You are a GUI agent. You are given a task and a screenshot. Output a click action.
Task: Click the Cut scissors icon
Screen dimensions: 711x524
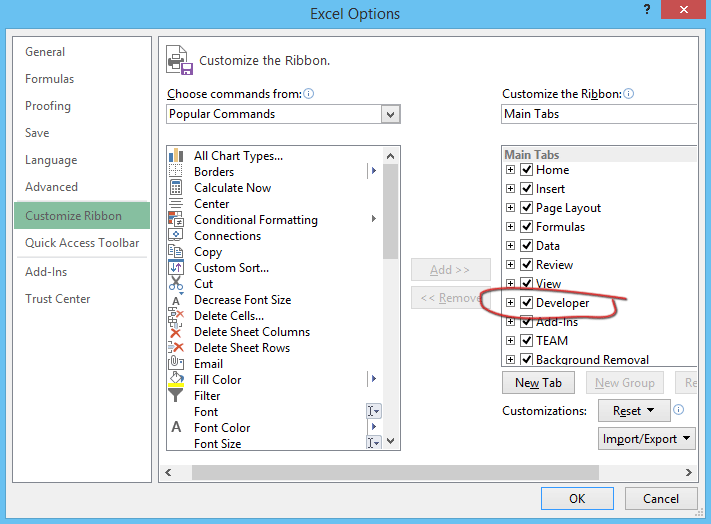(176, 283)
